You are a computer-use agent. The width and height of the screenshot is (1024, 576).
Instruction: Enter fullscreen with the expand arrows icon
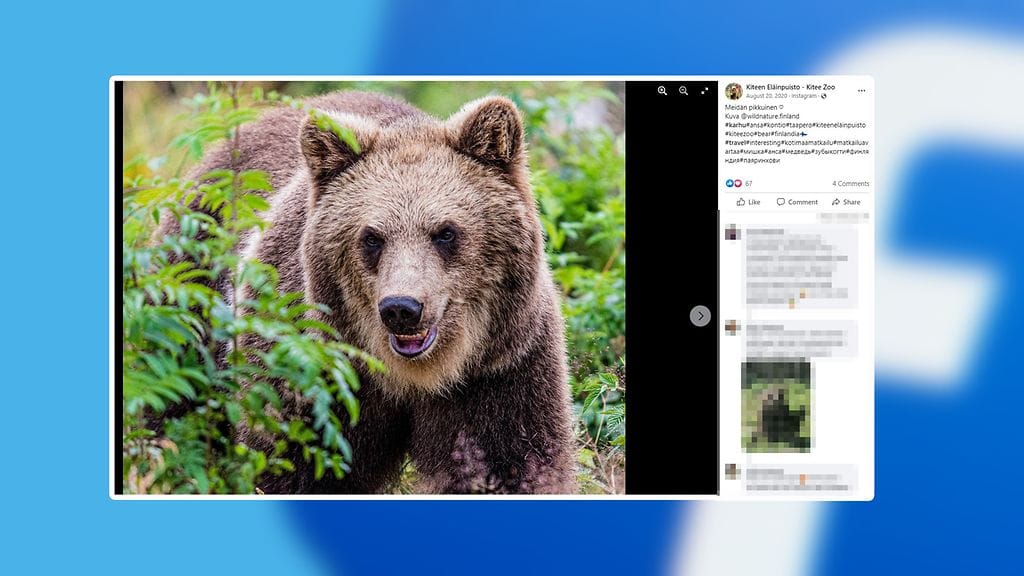pyautogui.click(x=704, y=90)
